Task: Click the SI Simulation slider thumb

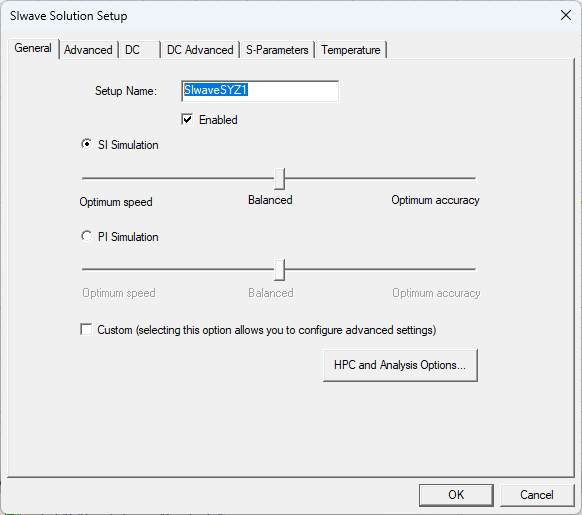Action: pos(279,179)
